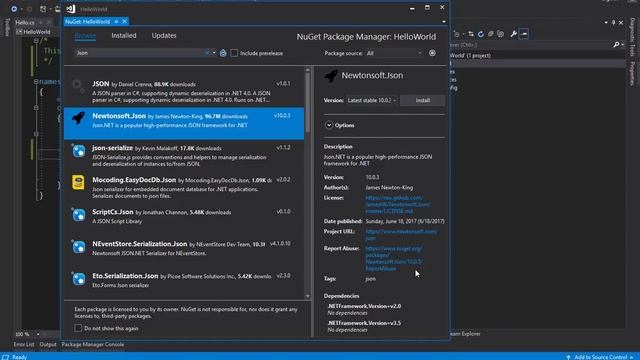Open Solution Explorer search options dropdown

point(622,44)
